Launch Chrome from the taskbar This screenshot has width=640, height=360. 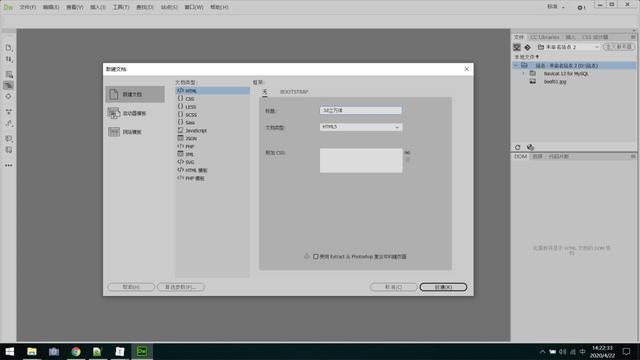(76, 351)
